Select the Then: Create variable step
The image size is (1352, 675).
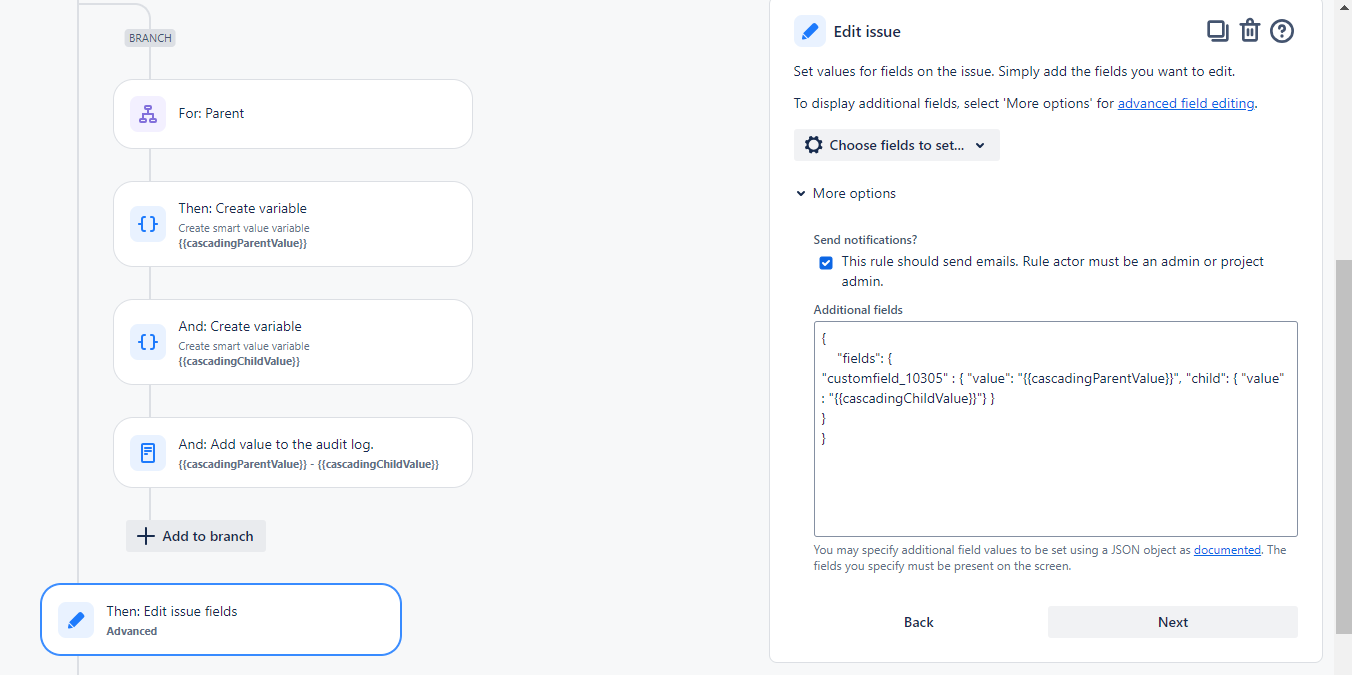point(292,224)
